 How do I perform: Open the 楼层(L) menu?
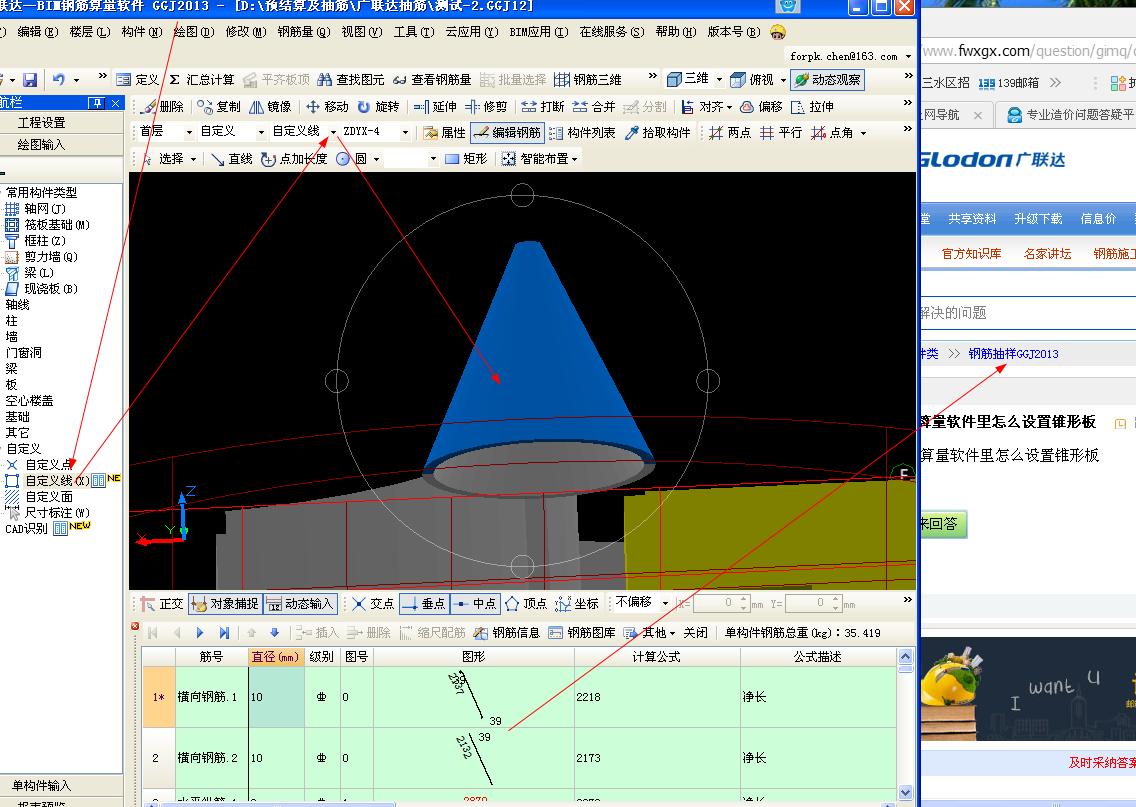tap(90, 32)
